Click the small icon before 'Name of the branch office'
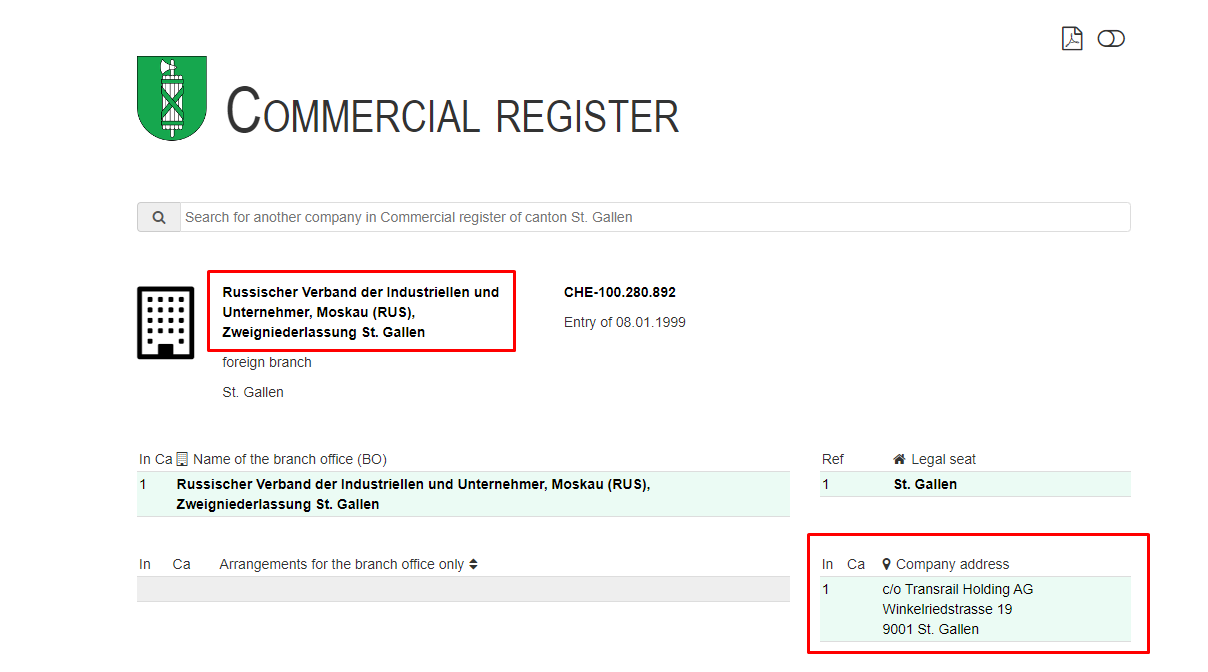1208x672 pixels. click(x=182, y=459)
